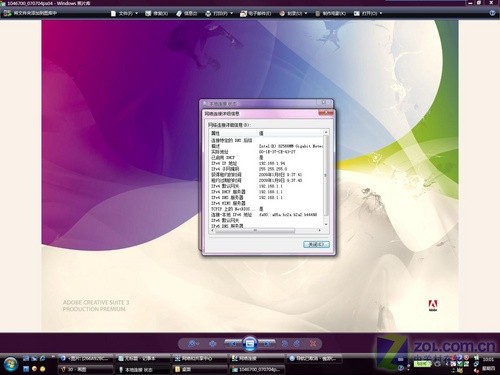Switch to 1046700_070704p taskbar button
This screenshot has width=500, height=375.
click(x=256, y=369)
